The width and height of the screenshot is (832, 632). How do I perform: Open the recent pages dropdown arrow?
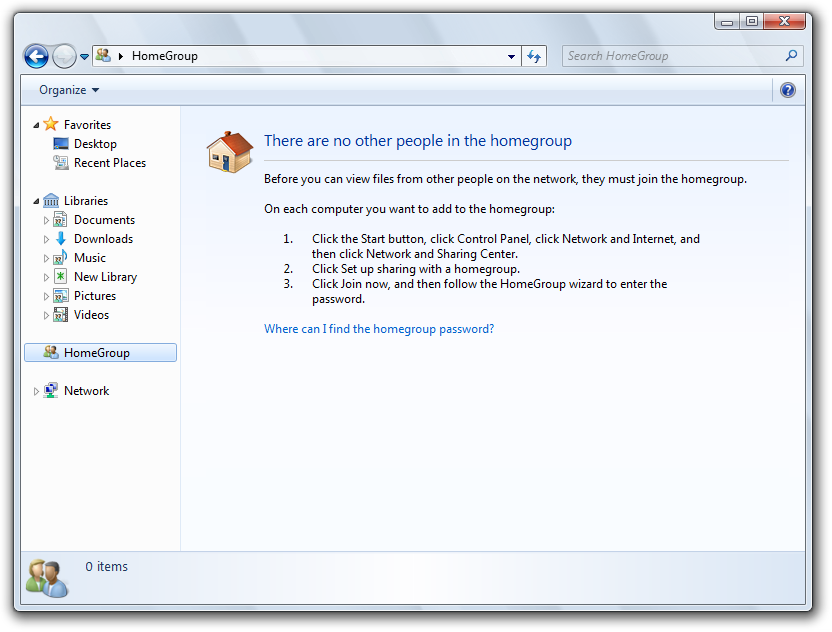84,56
